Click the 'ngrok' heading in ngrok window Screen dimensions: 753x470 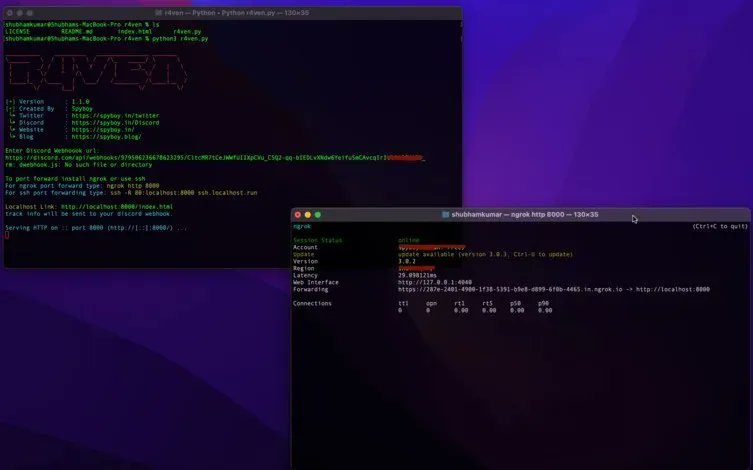(302, 227)
